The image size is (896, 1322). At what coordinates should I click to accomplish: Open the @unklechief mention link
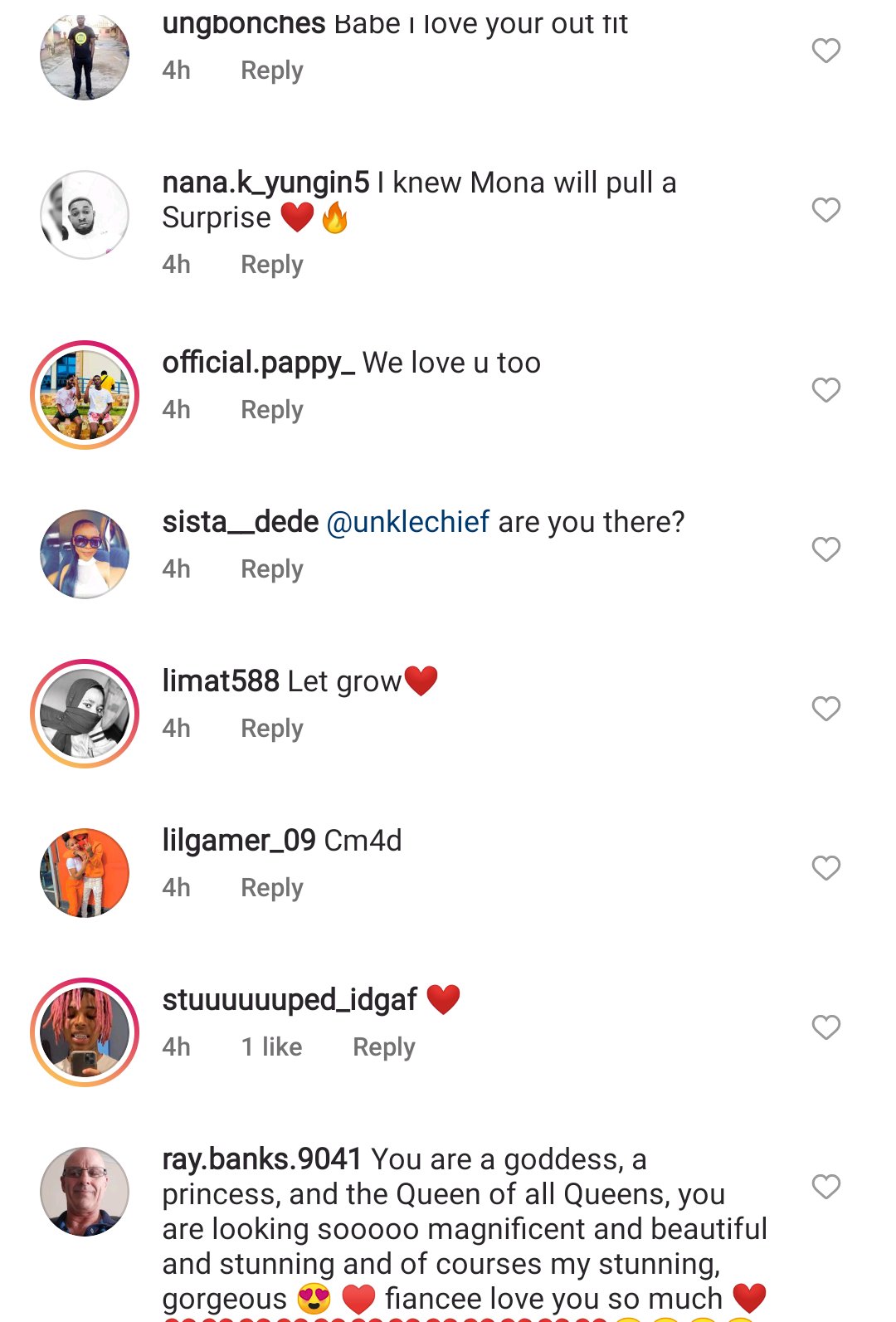(x=408, y=522)
